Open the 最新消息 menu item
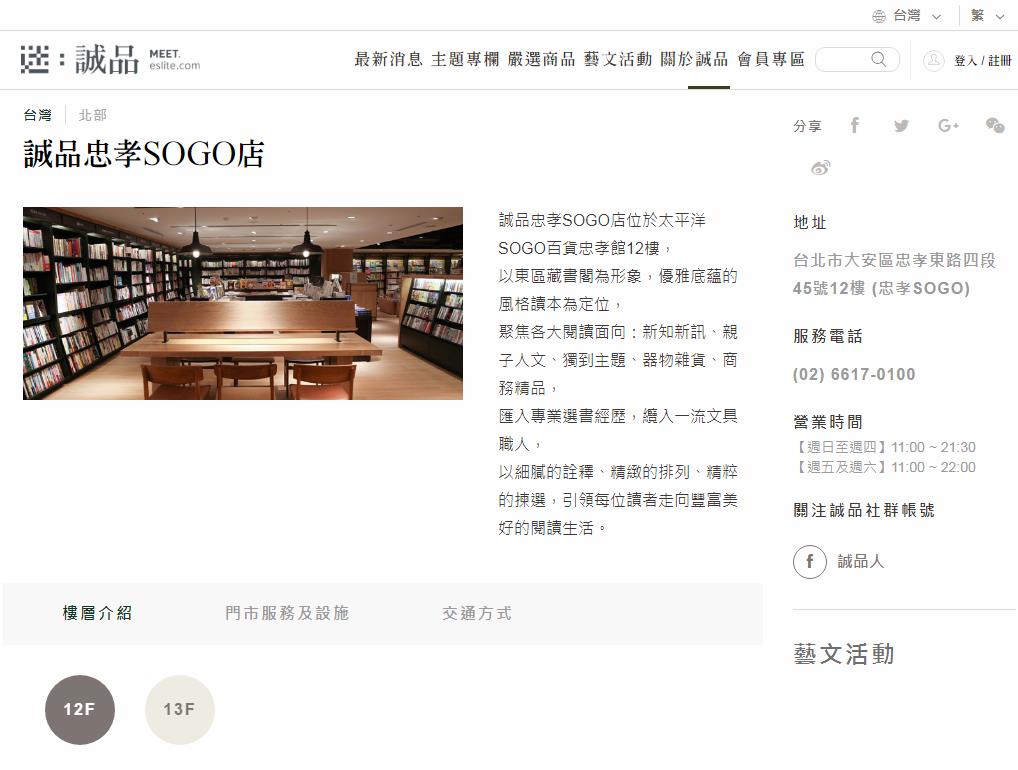This screenshot has height=770, width=1018. (x=388, y=59)
